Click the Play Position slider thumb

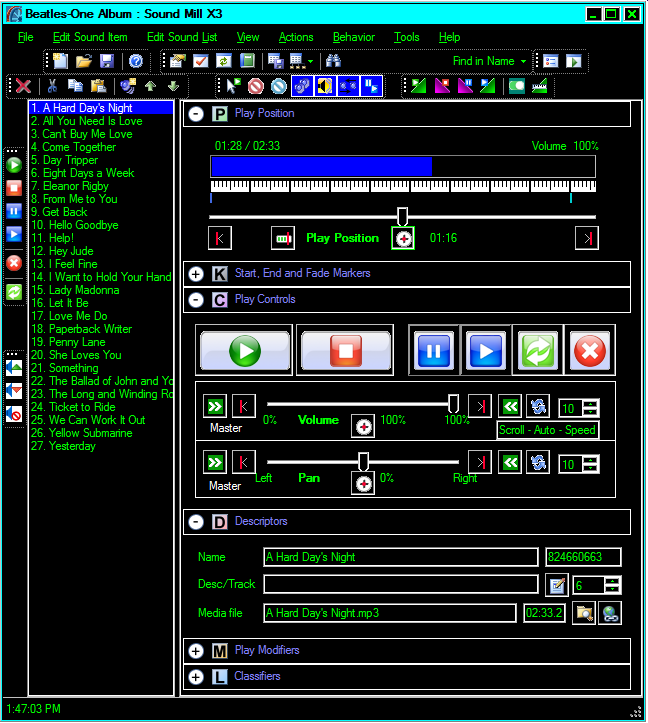[x=402, y=216]
